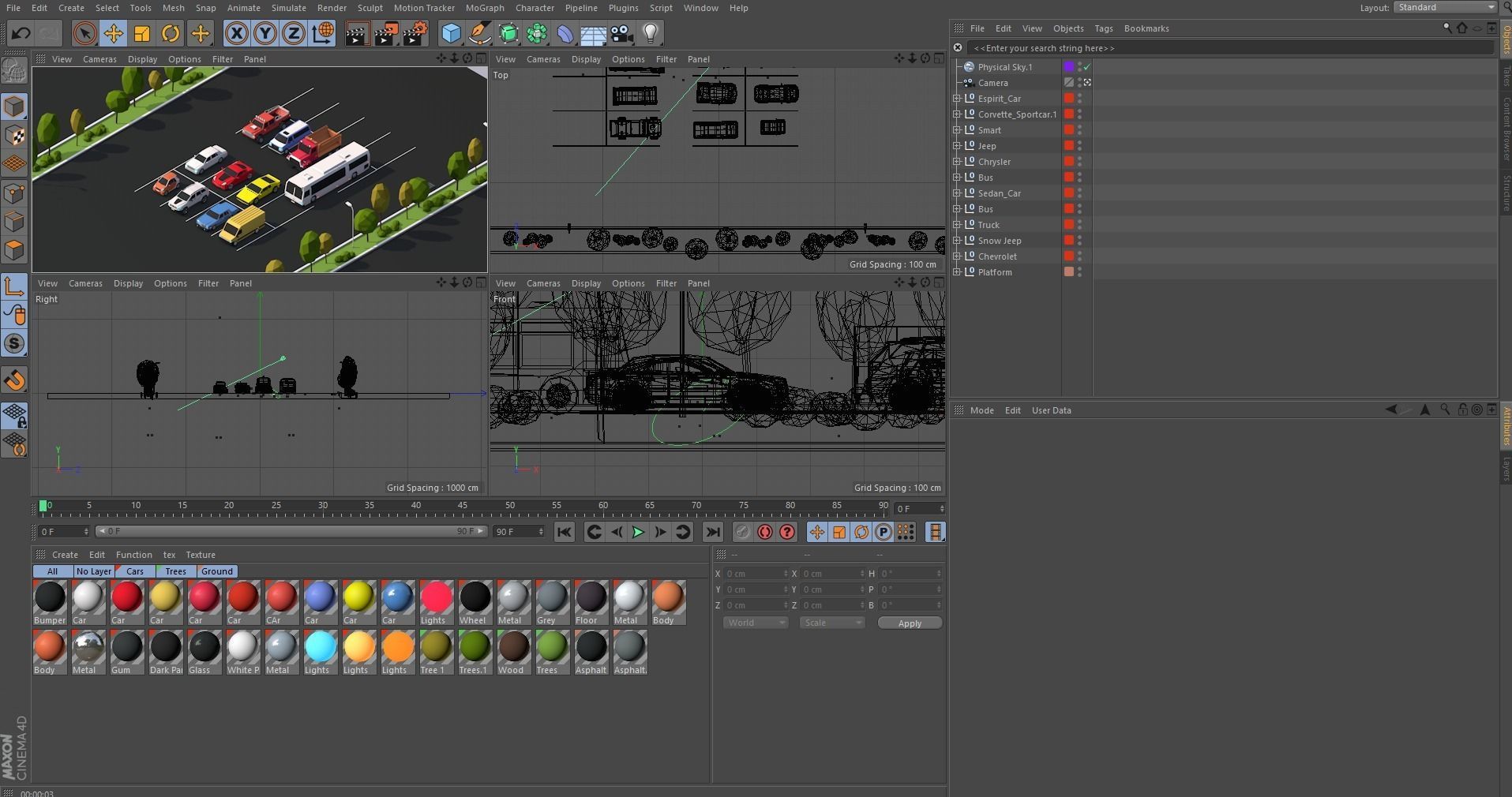The width and height of the screenshot is (1512, 797).
Task: Activate the Scale tool
Action: (142, 33)
